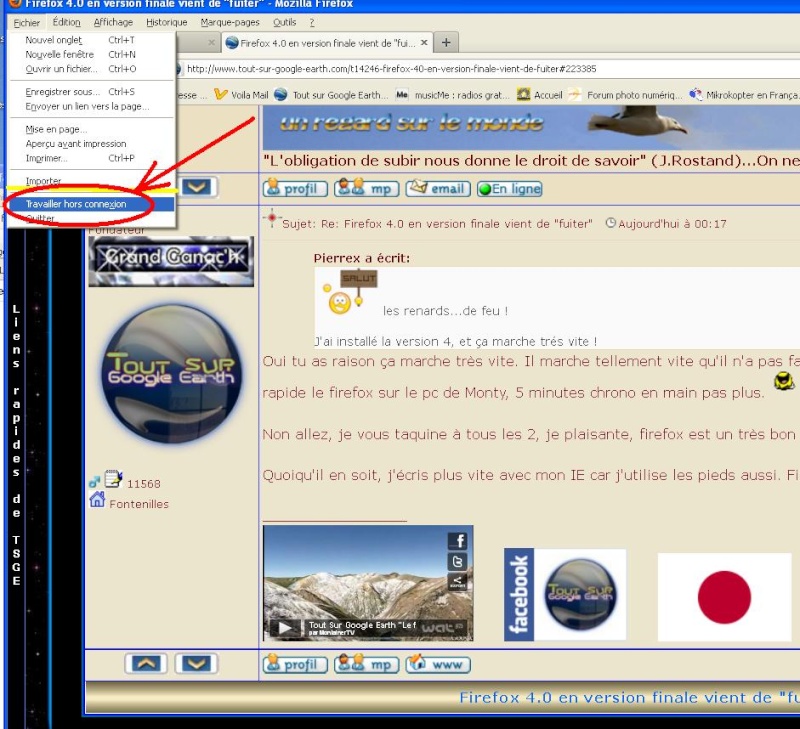Click the Facebook share icon on the video
Image resolution: width=800 pixels, height=729 pixels.
tap(458, 541)
